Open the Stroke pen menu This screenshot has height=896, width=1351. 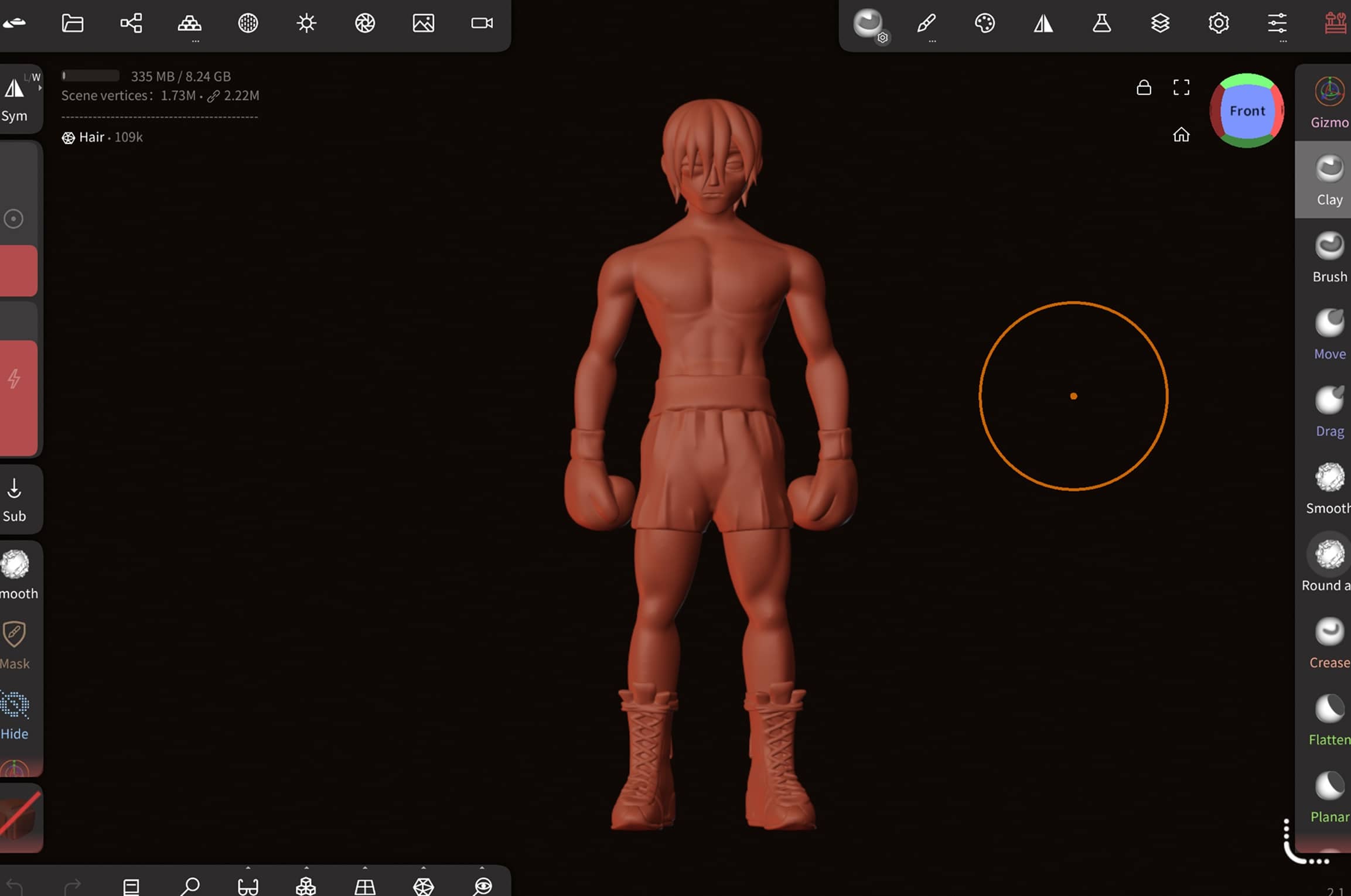point(926,23)
